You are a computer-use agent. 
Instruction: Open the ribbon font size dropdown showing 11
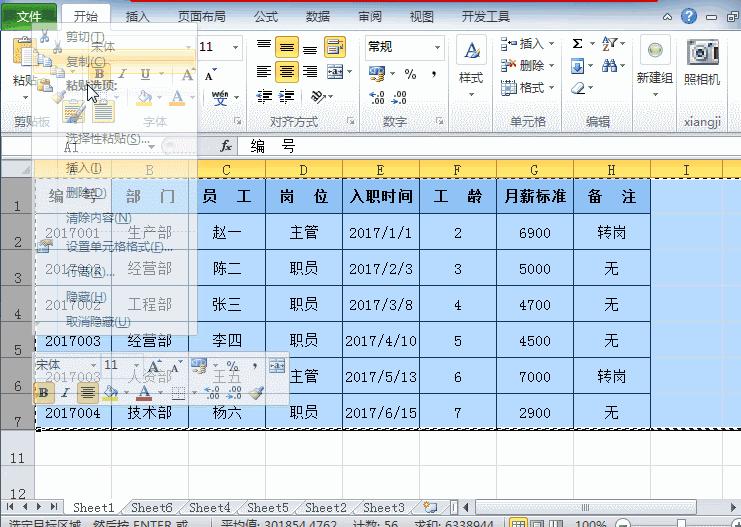click(x=235, y=47)
